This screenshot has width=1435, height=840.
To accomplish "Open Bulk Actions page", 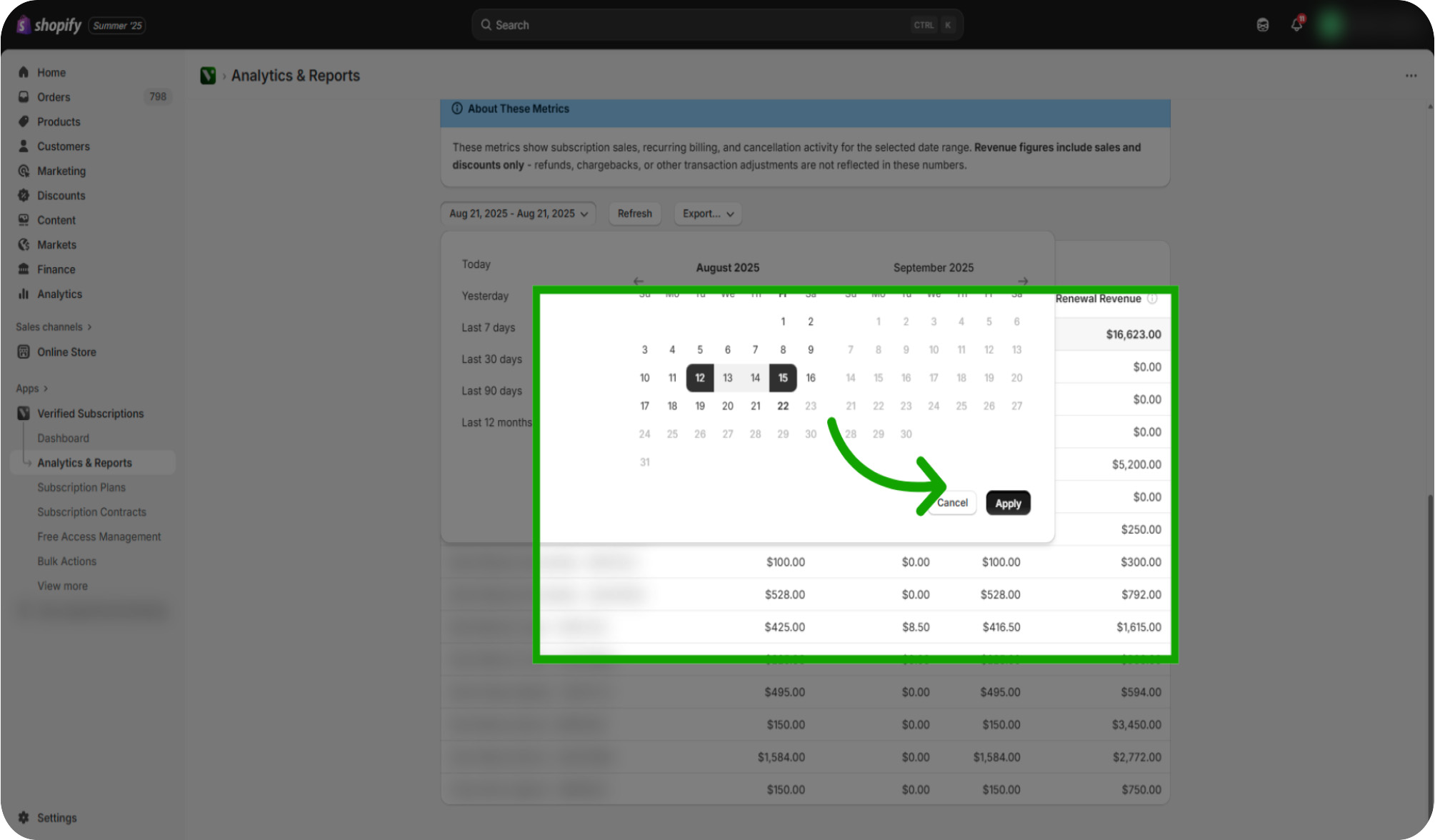I will pyautogui.click(x=67, y=561).
